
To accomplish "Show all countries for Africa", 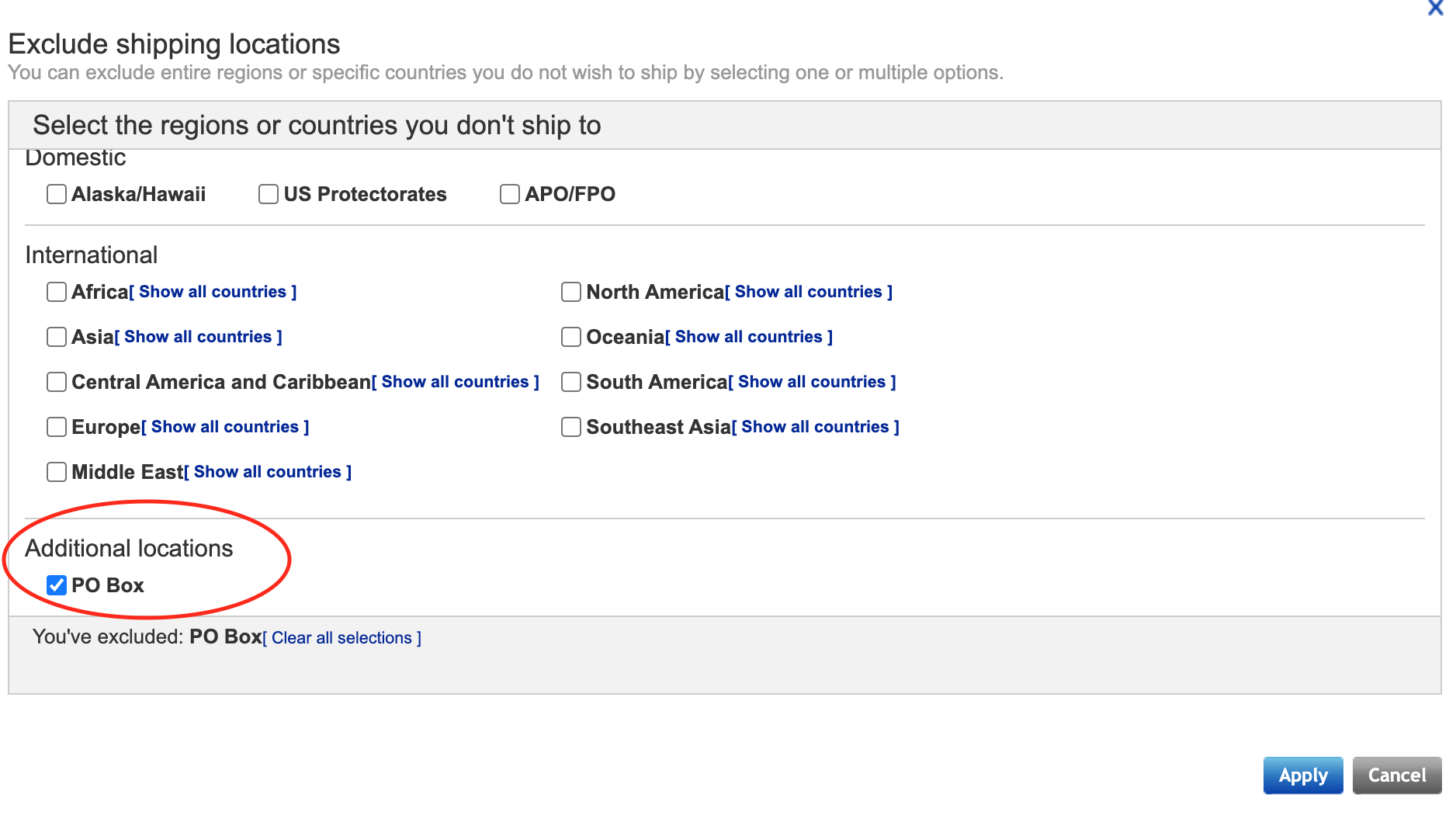I will [213, 292].
